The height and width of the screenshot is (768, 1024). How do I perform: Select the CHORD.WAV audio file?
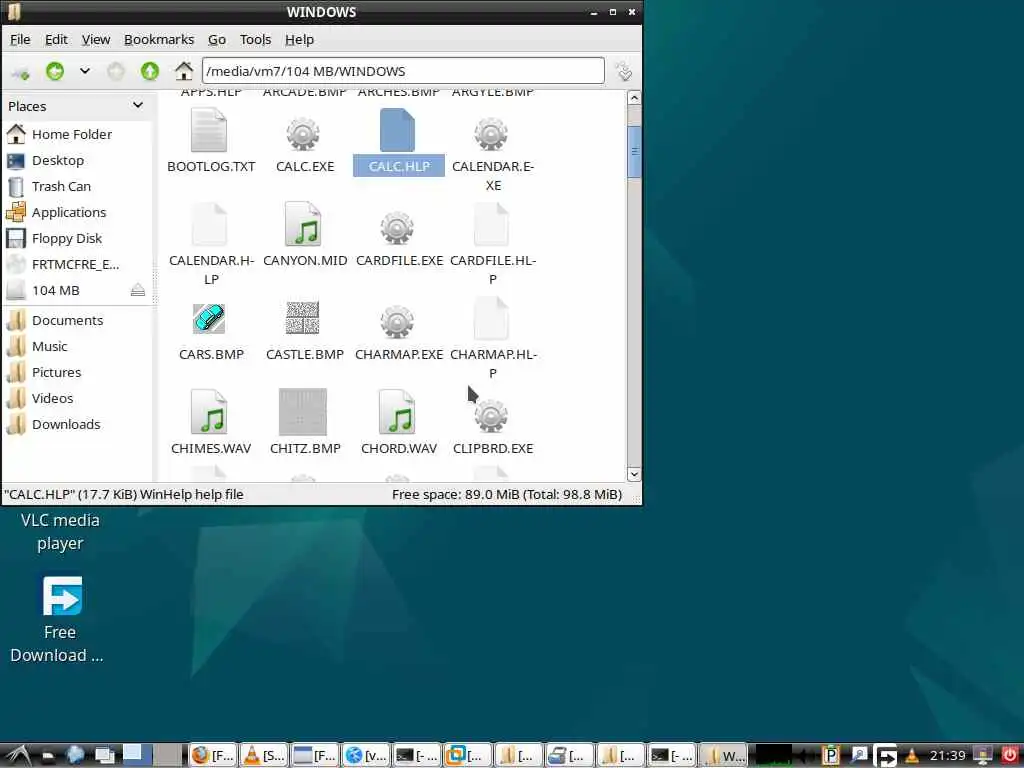(397, 413)
